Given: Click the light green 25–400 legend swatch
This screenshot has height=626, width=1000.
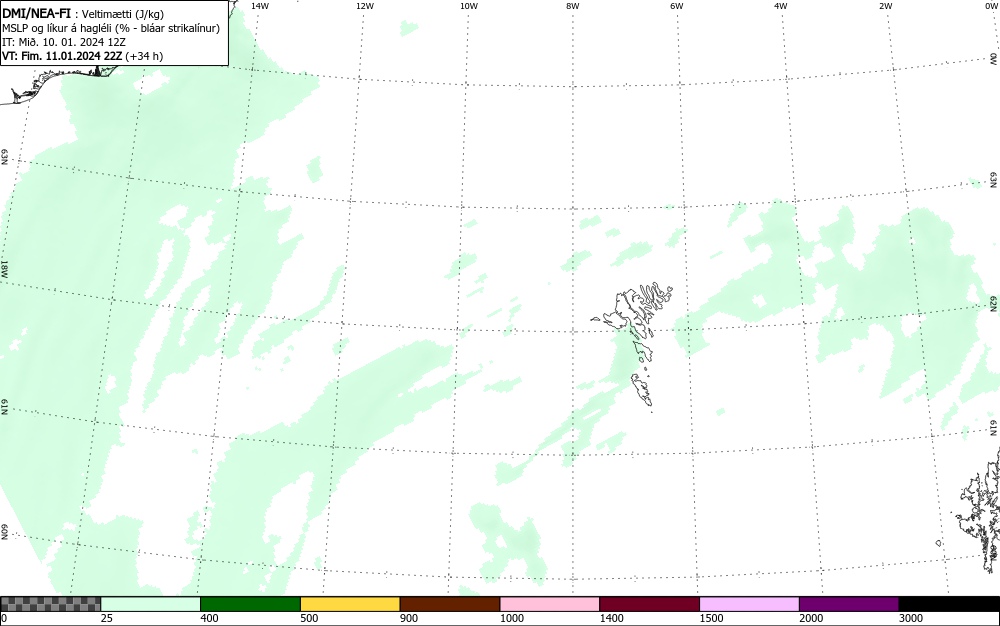Looking at the screenshot, I should click(x=150, y=604).
